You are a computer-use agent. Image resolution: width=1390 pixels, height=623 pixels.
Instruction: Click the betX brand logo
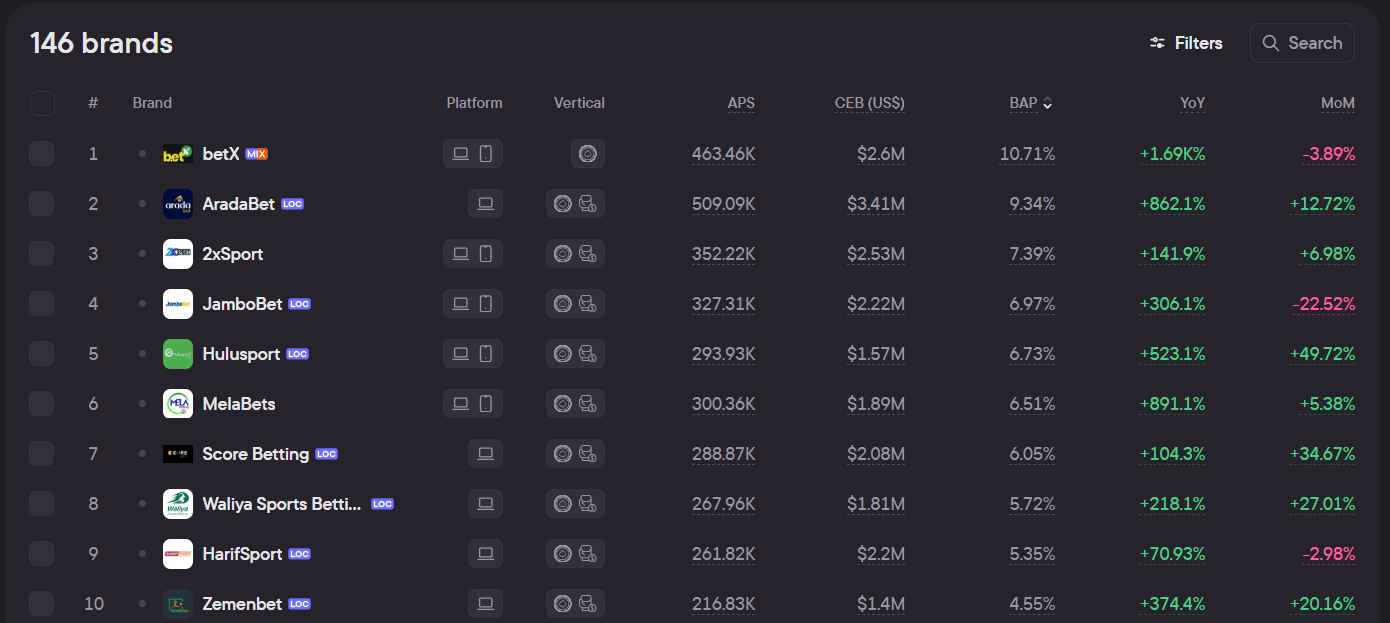178,154
